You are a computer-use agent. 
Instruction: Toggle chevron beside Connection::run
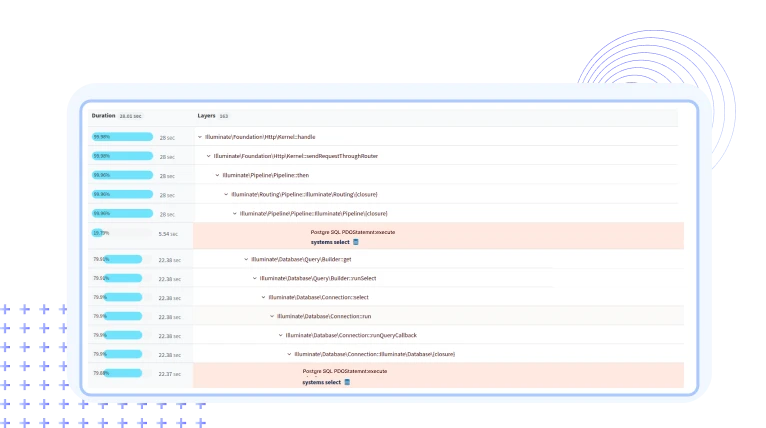pos(272,316)
